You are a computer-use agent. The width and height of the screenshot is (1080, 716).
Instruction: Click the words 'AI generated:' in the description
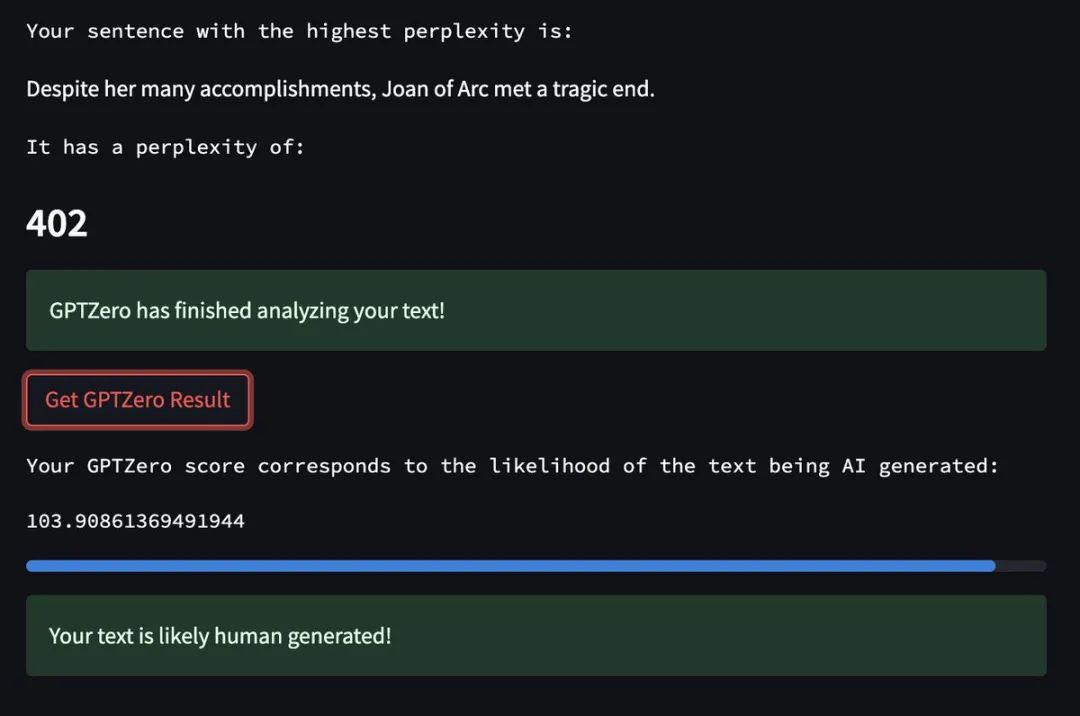tap(920, 467)
